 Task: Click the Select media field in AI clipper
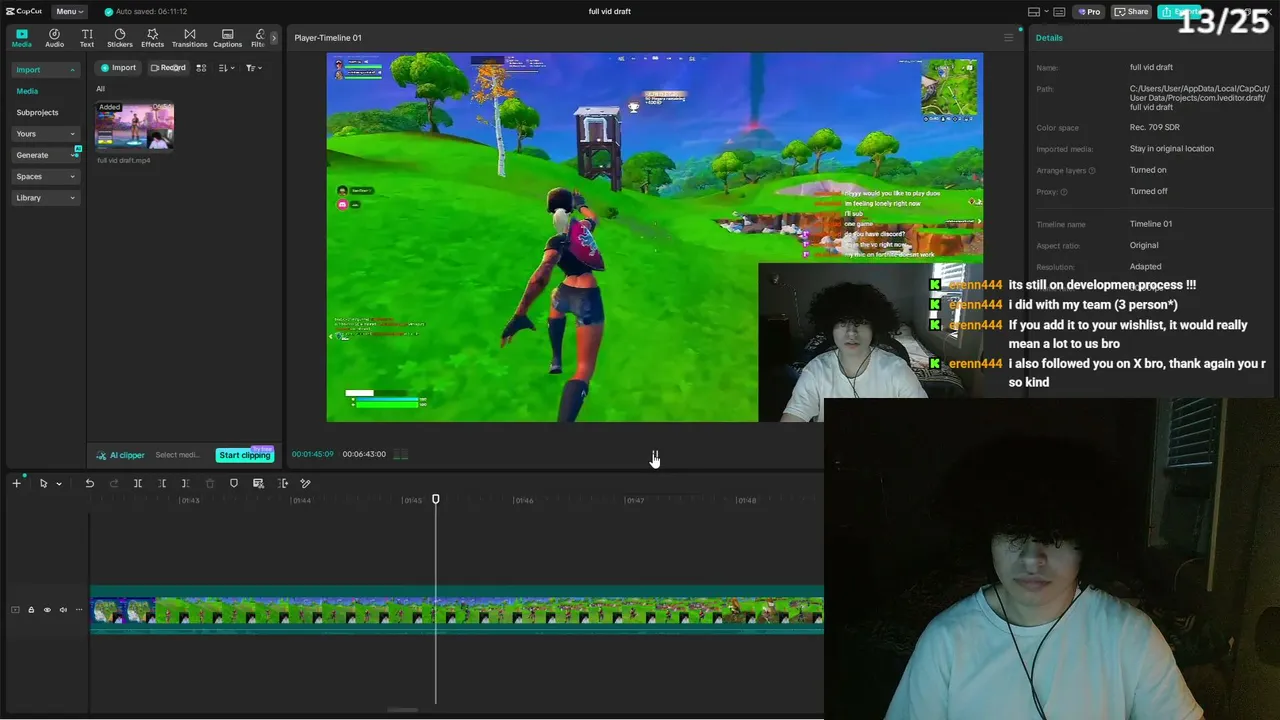click(x=178, y=455)
